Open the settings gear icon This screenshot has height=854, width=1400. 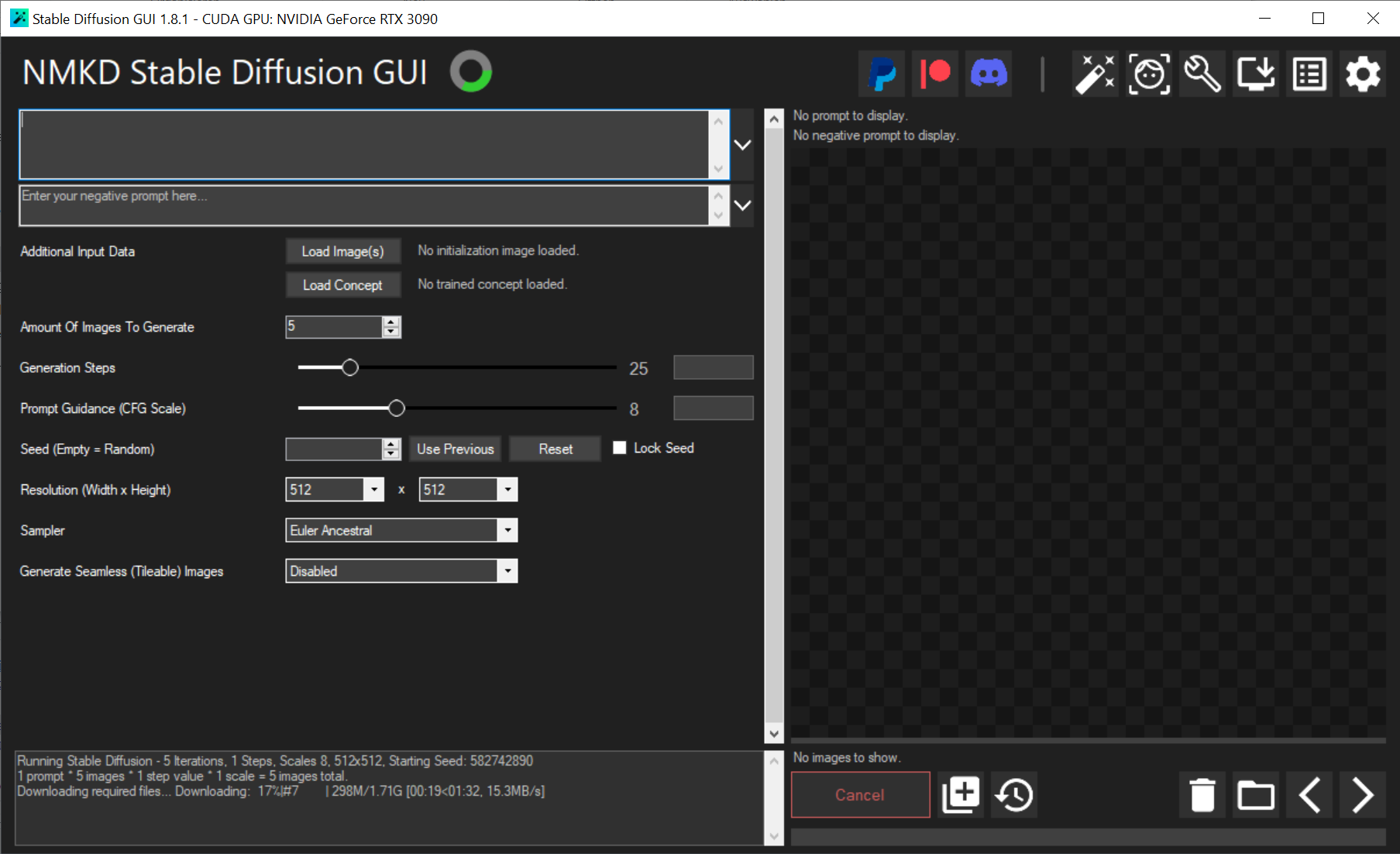click(x=1363, y=74)
